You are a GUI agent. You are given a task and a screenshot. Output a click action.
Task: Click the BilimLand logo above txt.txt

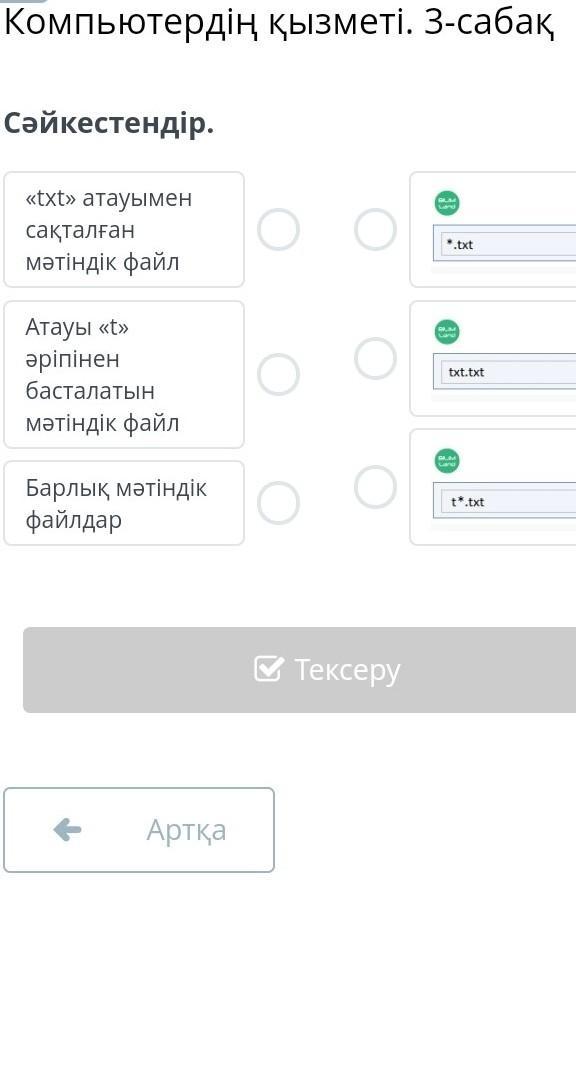click(x=448, y=332)
